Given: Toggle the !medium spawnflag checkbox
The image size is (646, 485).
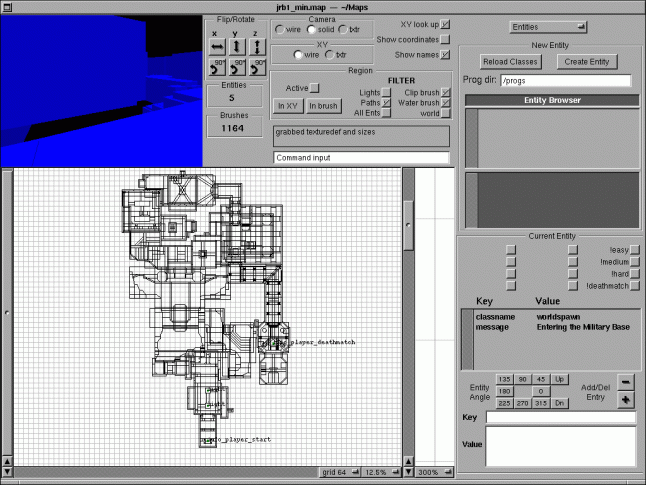Looking at the screenshot, I should (635, 262).
